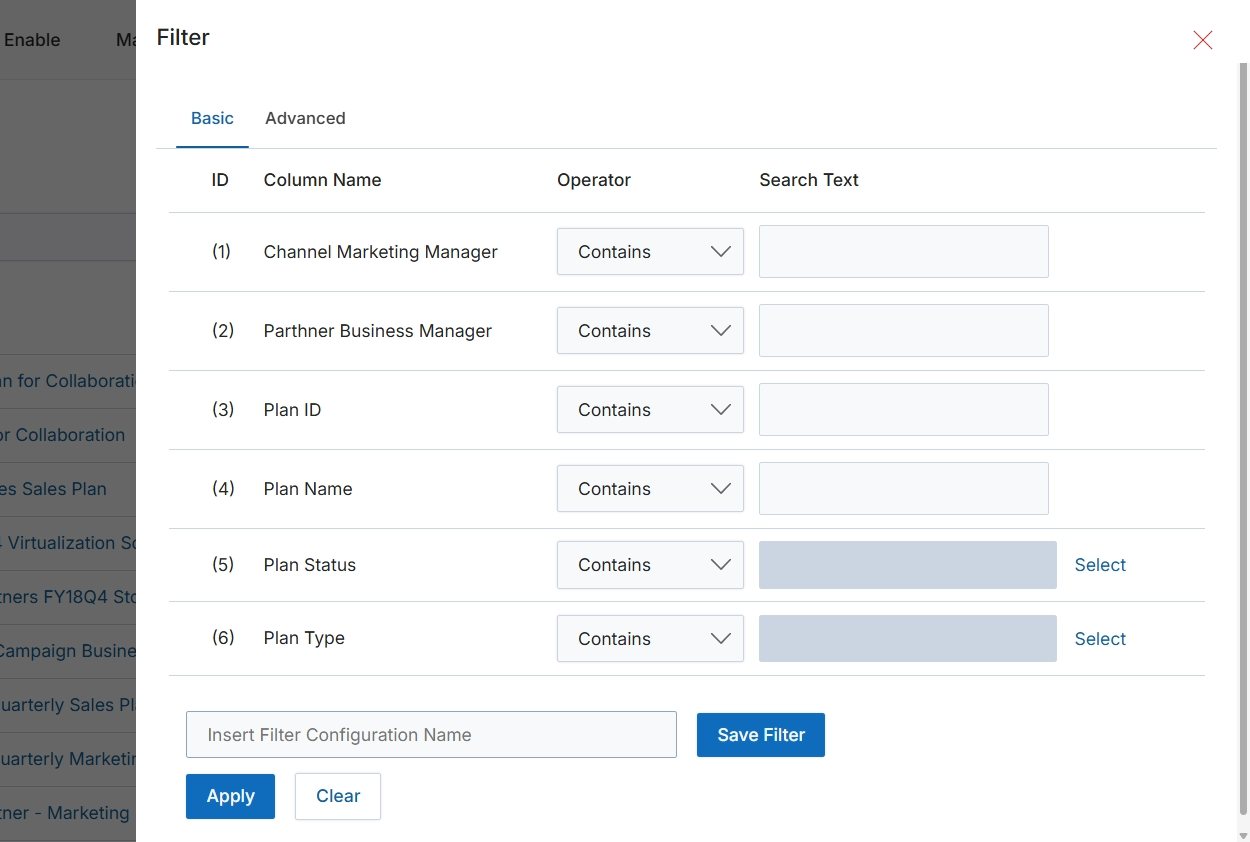Screen dimensions: 1250x842
Task: Open the Advanced filter tab
Action: tap(305, 118)
